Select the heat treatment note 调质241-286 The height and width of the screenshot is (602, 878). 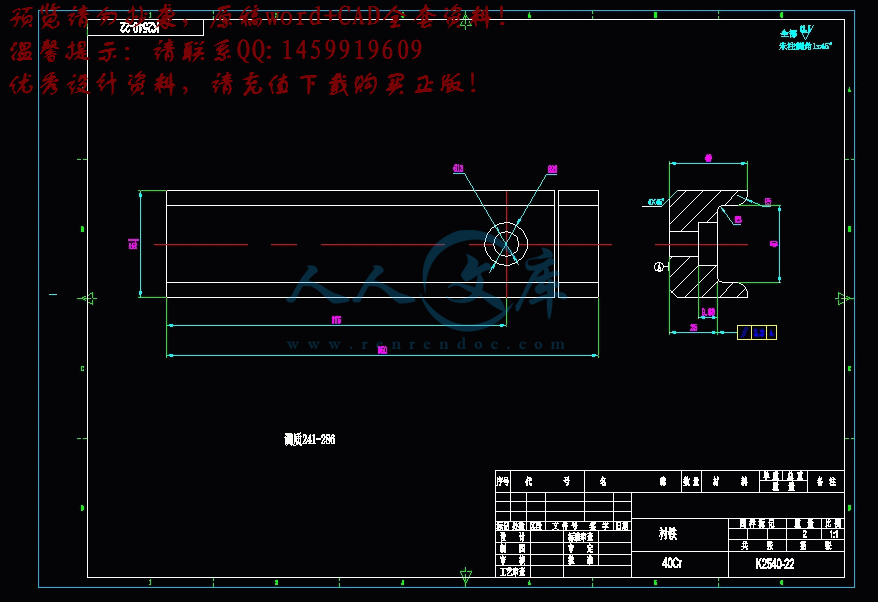(309, 439)
